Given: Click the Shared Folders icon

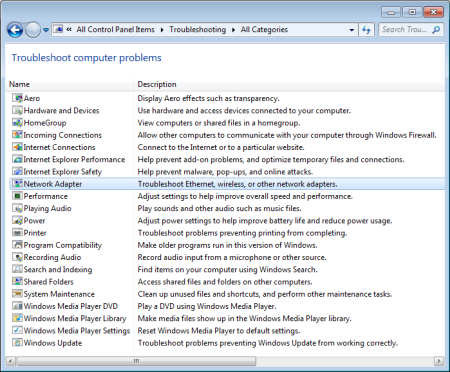Looking at the screenshot, I should [x=17, y=282].
